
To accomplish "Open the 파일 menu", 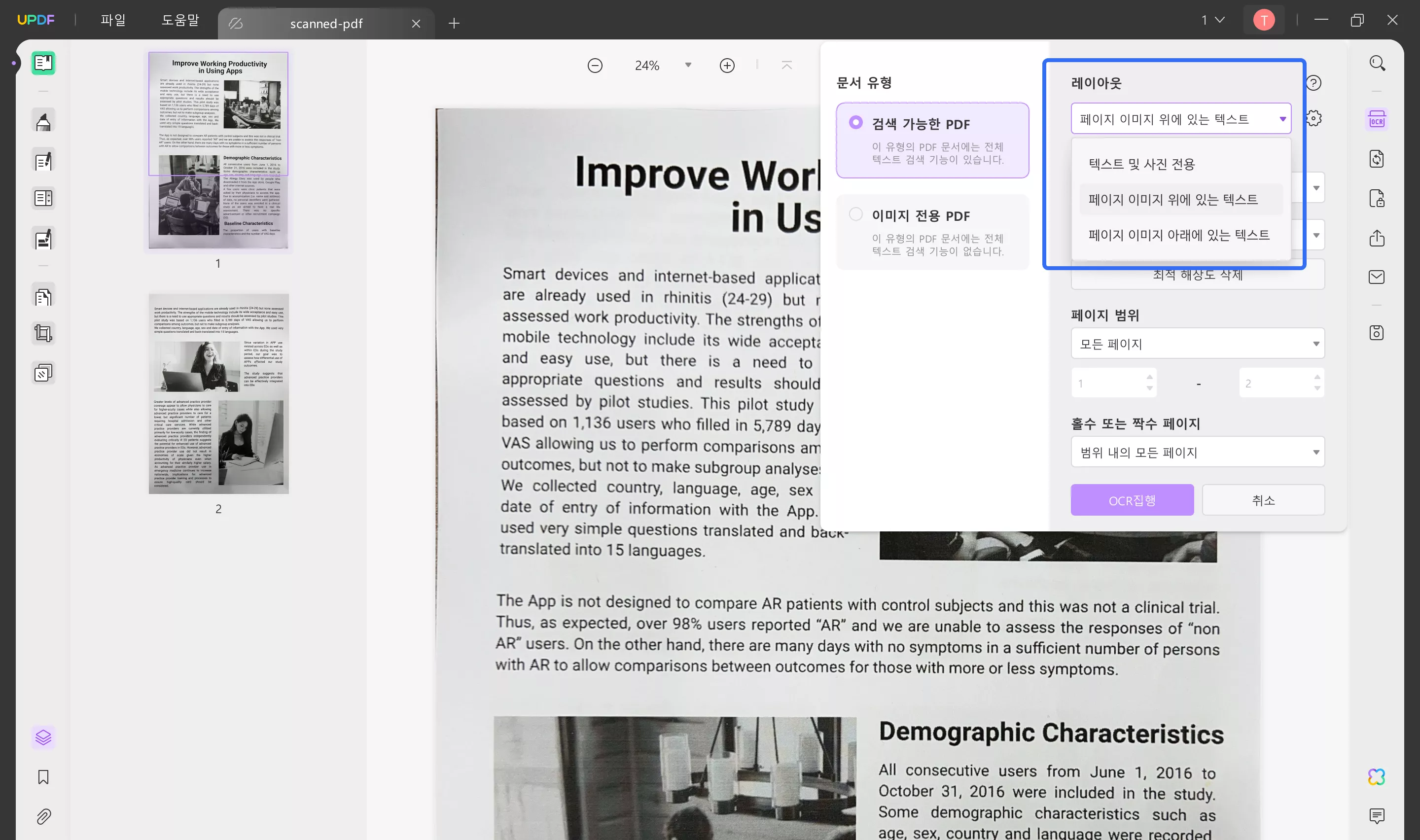I will (x=112, y=20).
